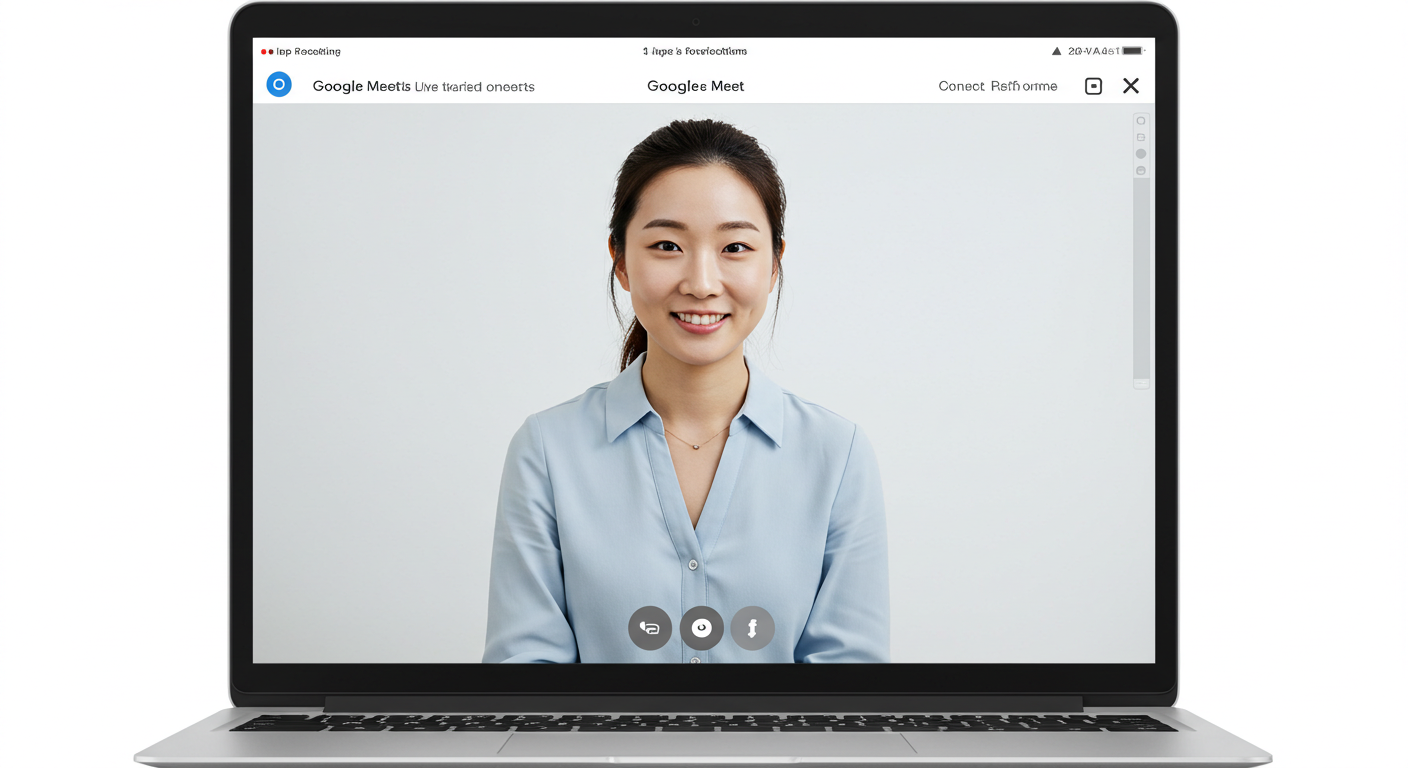Click the vertical scrollbar track on right

click(1141, 280)
